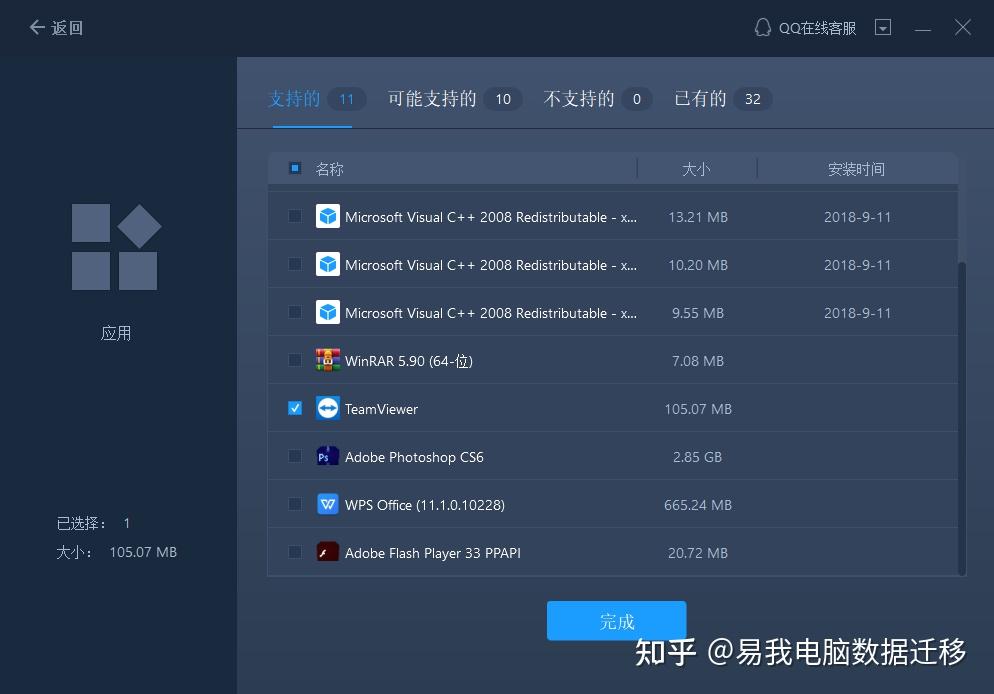Click the WinRAR app icon
The width and height of the screenshot is (994, 694).
(x=328, y=360)
